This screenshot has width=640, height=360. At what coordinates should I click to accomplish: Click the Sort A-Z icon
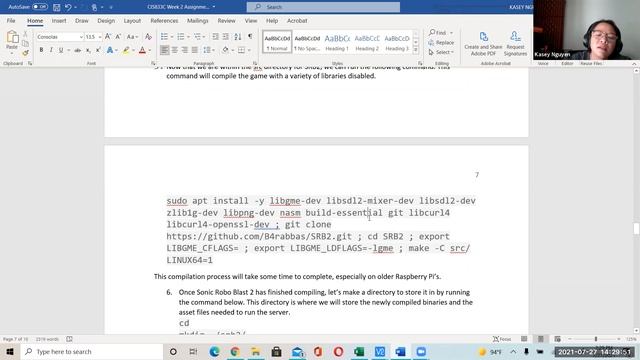pos(238,37)
